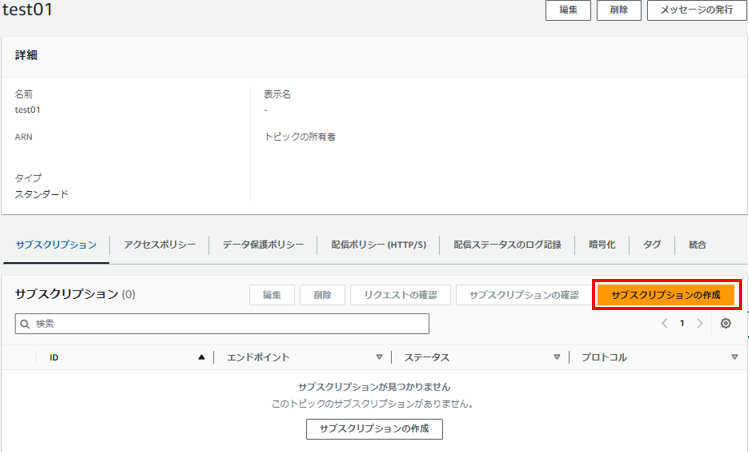
Task: Go to next page chevron
Action: (x=700, y=323)
